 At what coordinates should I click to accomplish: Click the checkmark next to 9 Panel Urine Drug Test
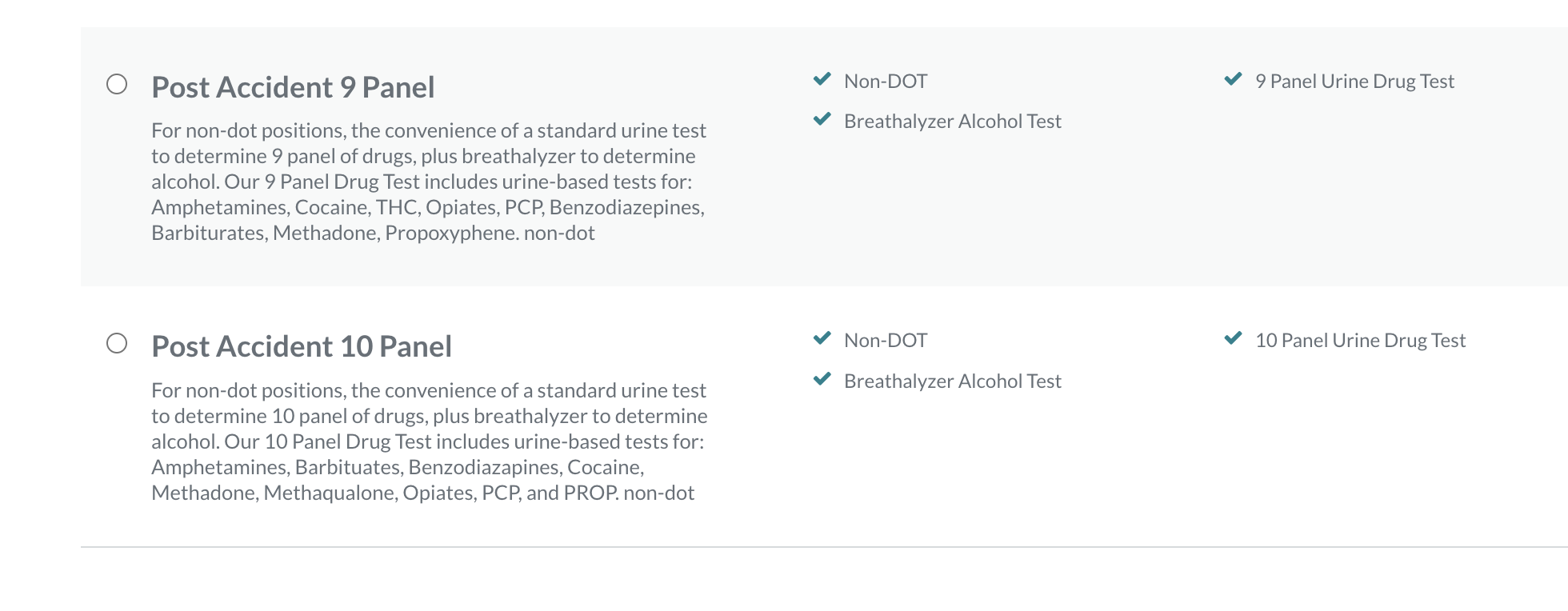point(1233,79)
